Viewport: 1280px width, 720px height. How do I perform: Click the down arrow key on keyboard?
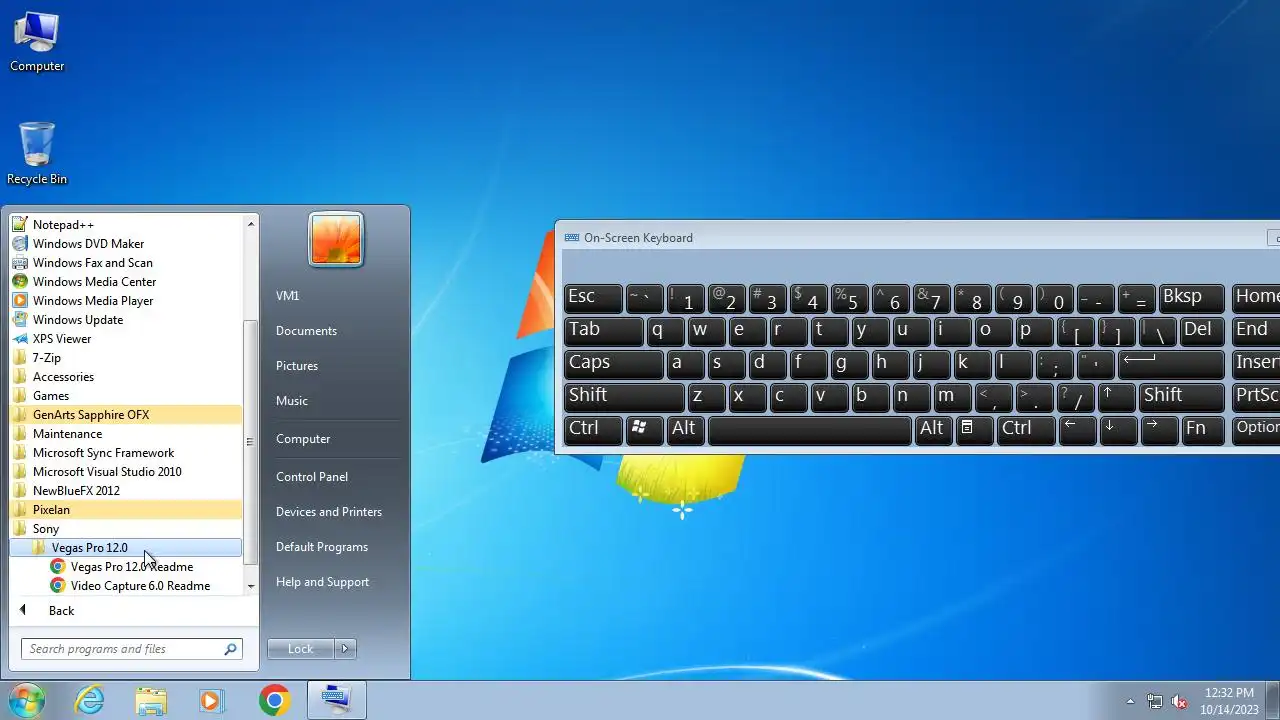pos(1118,429)
